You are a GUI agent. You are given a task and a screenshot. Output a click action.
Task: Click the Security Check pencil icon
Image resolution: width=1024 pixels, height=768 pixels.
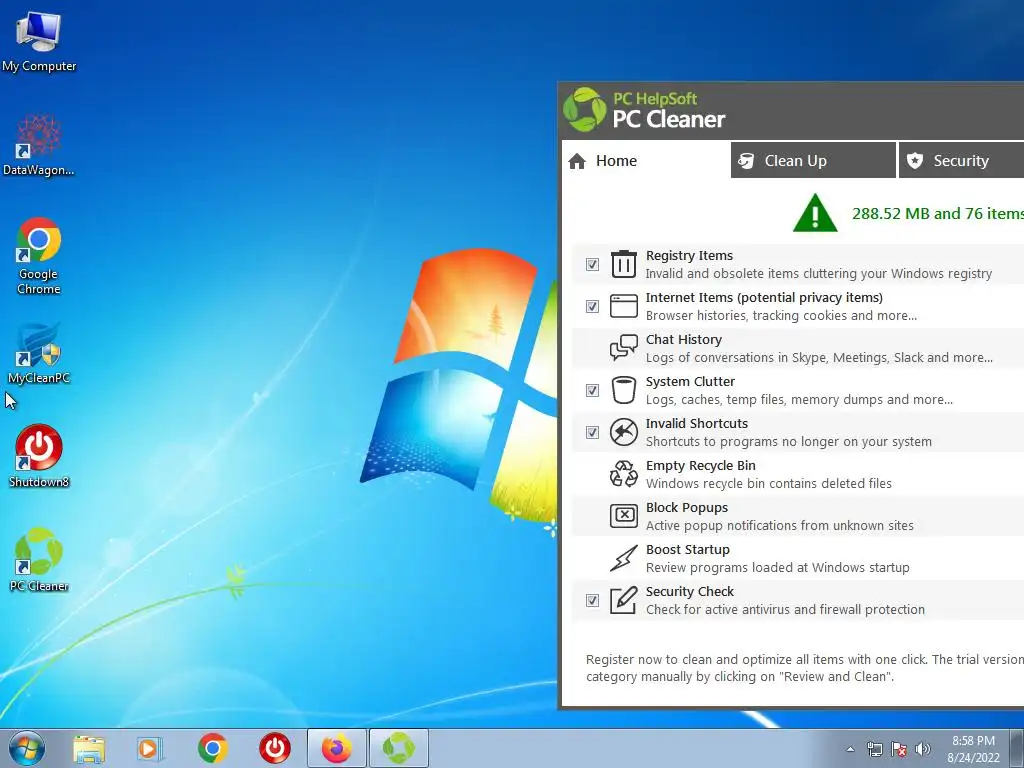[624, 600]
